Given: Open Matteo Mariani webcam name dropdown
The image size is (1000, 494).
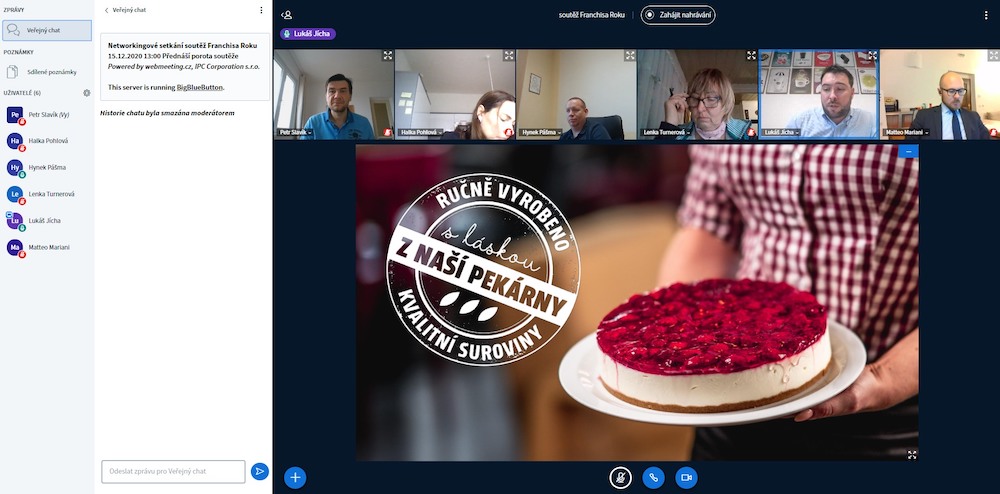Looking at the screenshot, I should pos(906,133).
